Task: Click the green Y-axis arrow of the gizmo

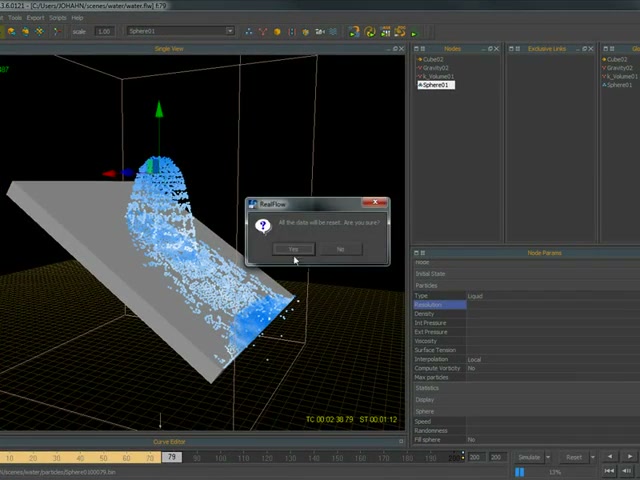Action: pos(159,109)
